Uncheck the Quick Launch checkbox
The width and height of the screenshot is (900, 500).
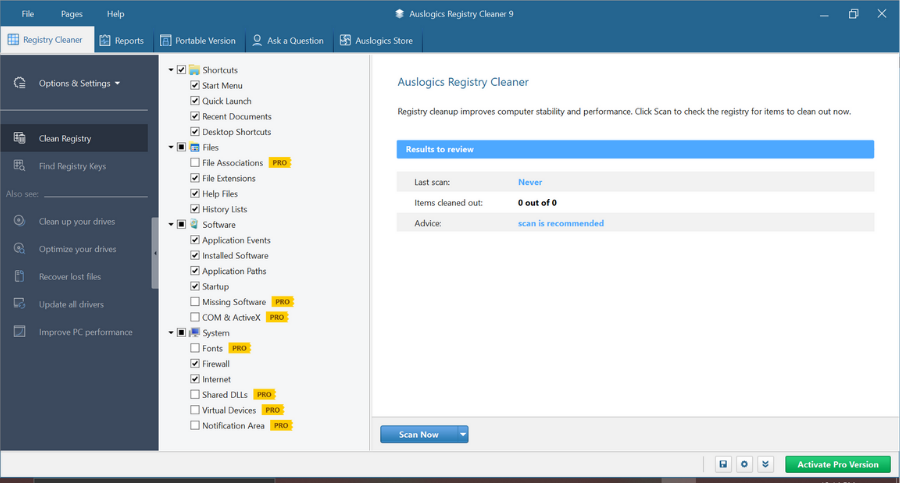(195, 100)
